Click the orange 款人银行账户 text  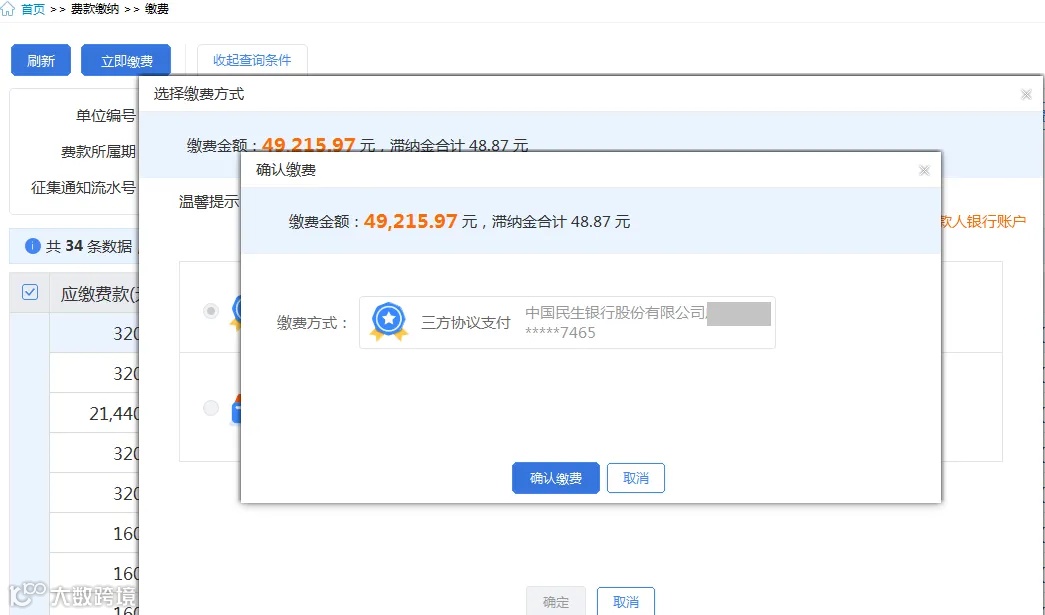pyautogui.click(x=984, y=221)
